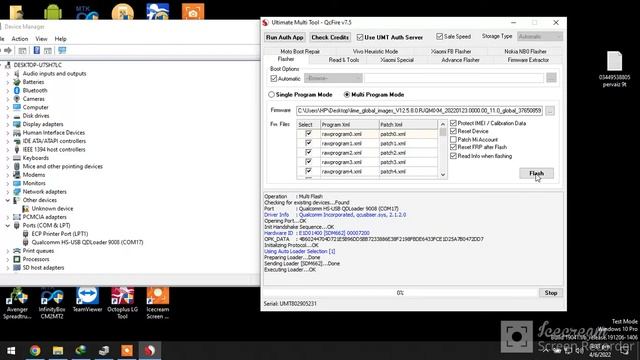Image resolution: width=640 pixels, height=360 pixels.
Task: Open the Avenger Spreadtrum desktop icon
Action: 17,303
